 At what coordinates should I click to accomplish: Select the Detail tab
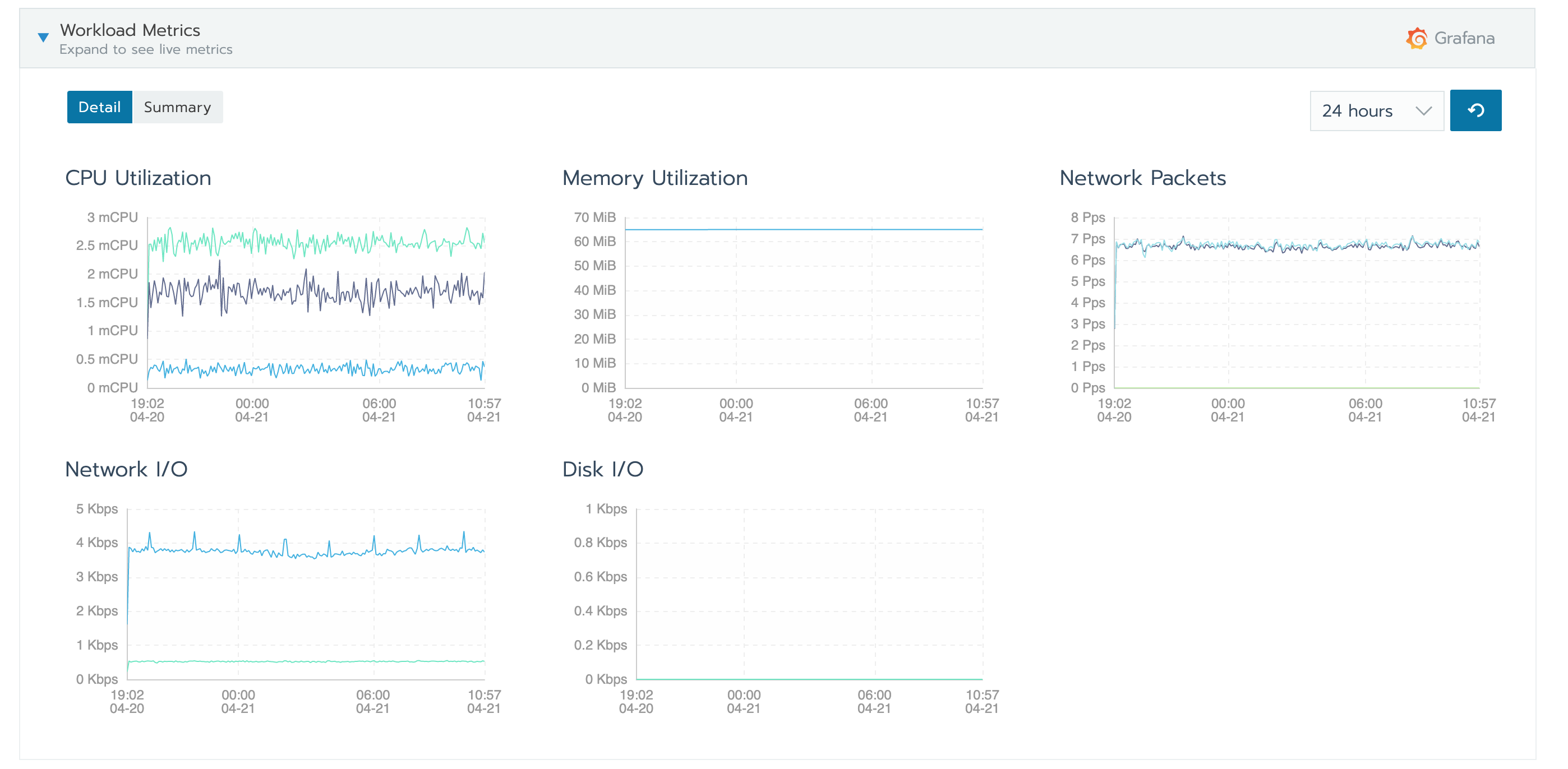(100, 106)
